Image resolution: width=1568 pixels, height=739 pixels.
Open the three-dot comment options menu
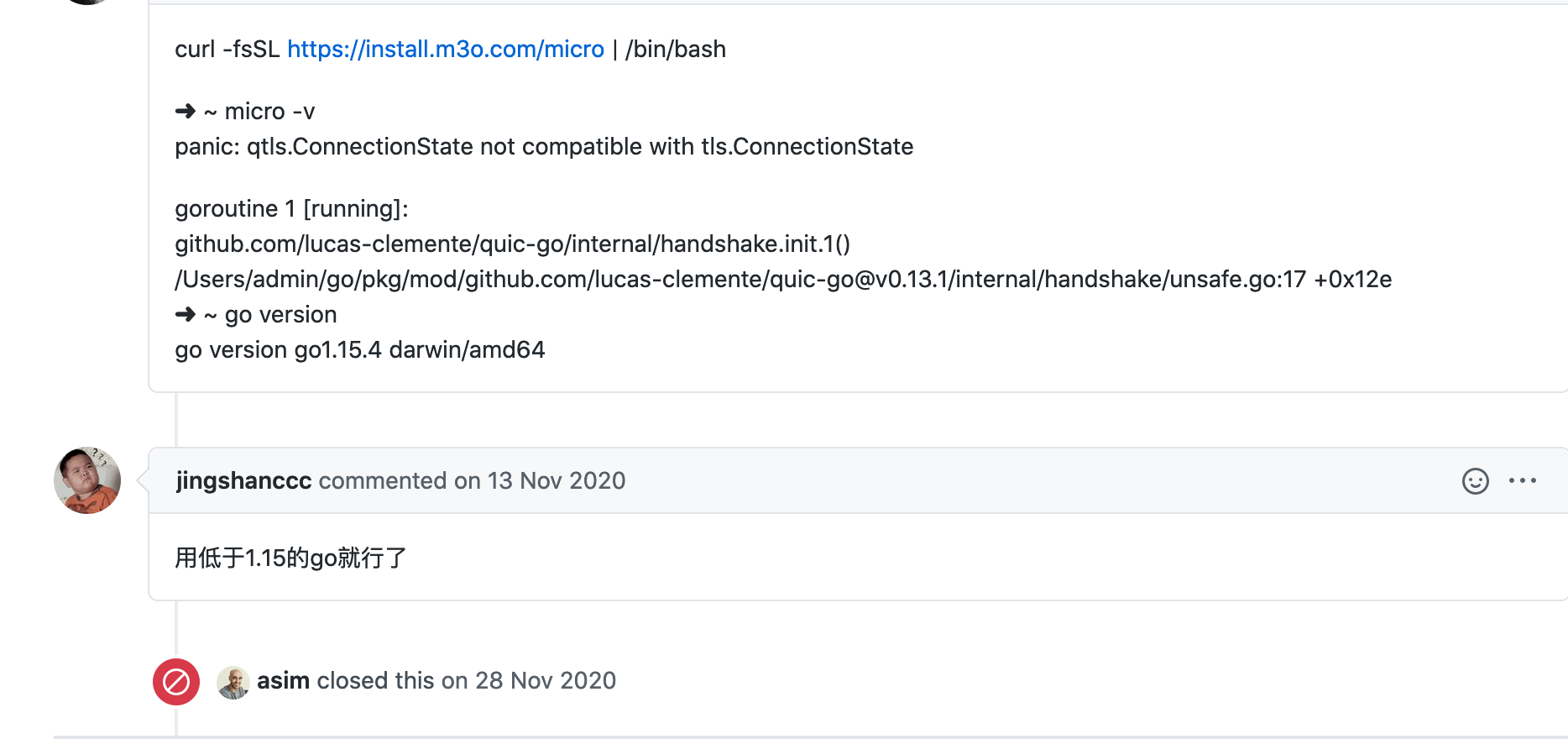(x=1523, y=481)
